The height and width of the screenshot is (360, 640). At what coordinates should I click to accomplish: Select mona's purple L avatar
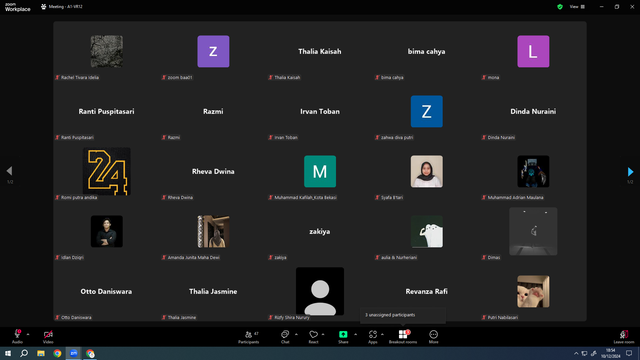pos(533,51)
